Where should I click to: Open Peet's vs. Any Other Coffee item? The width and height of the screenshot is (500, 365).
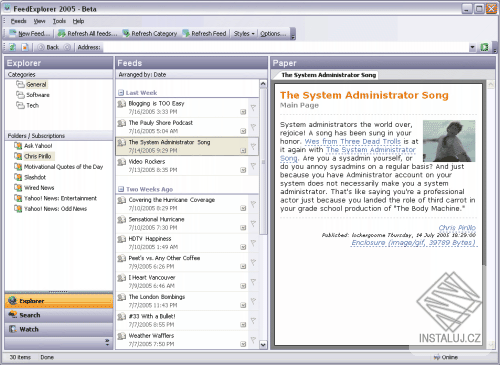(182, 262)
